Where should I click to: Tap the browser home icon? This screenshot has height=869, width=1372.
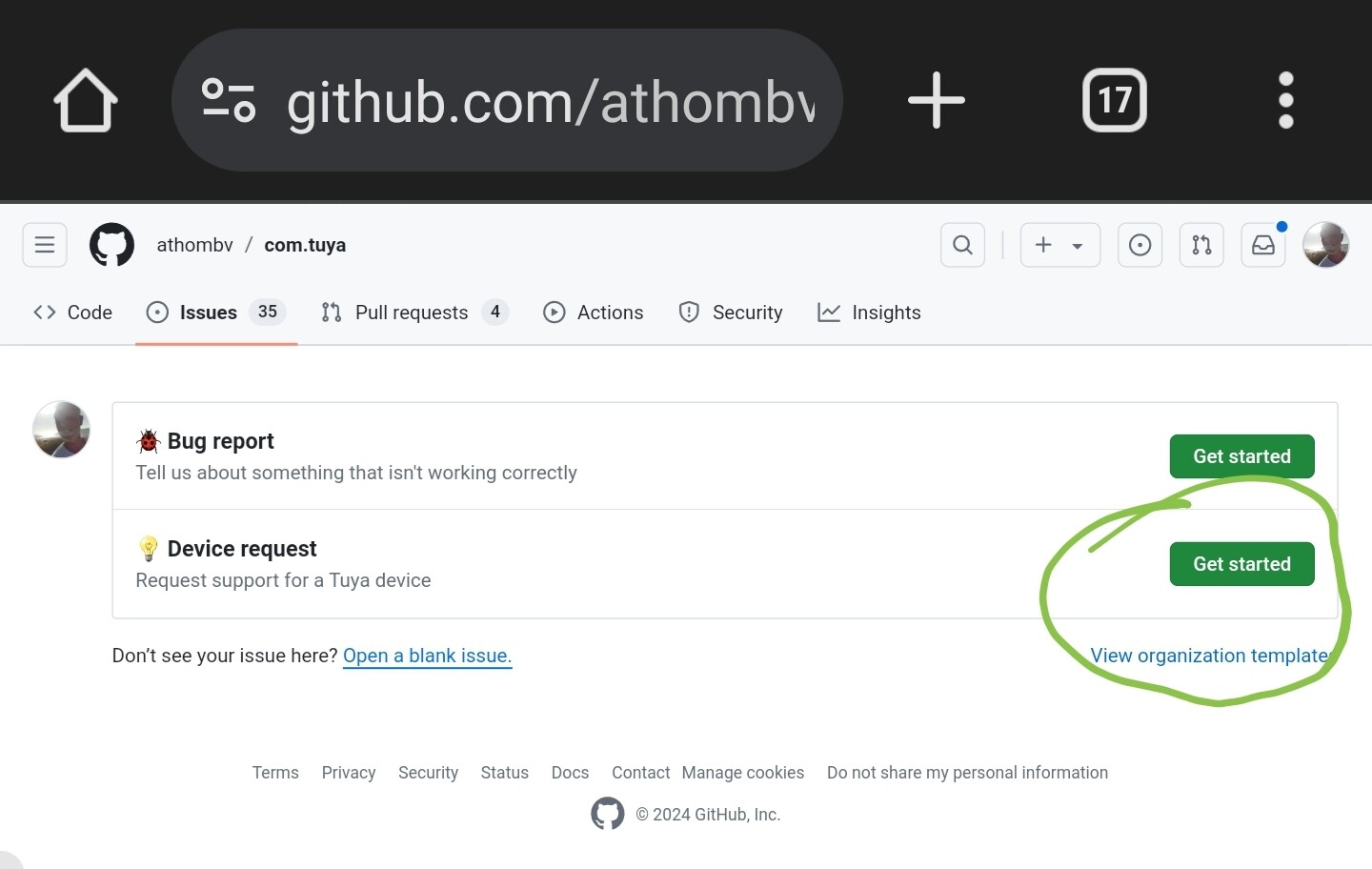[x=86, y=100]
